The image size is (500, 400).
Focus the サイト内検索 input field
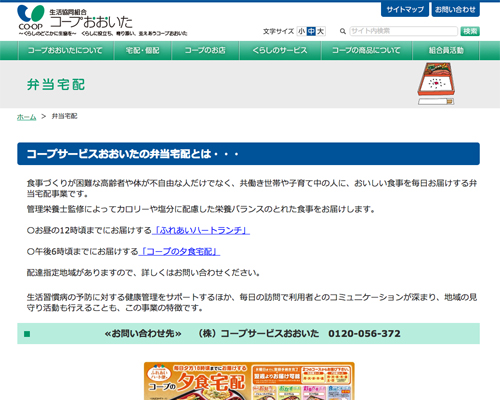(403, 31)
